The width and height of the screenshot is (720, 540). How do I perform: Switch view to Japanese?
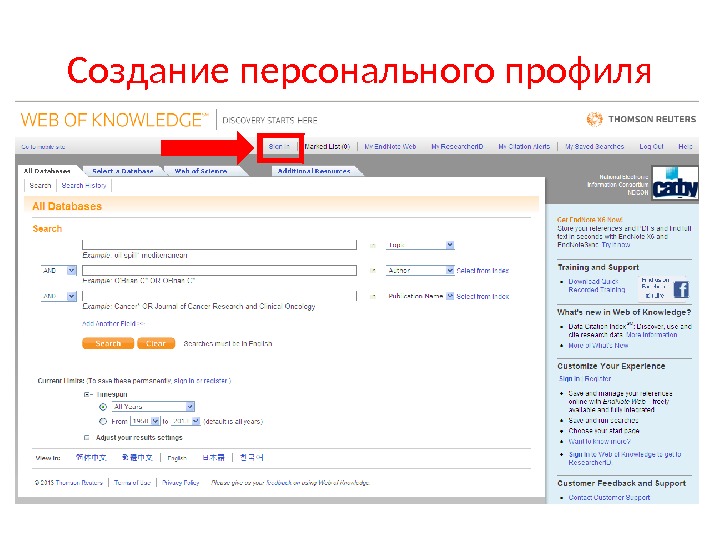click(x=214, y=457)
